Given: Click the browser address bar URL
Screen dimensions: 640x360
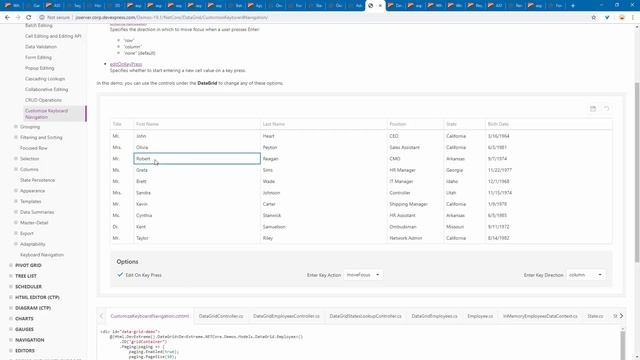Looking at the screenshot, I should (171, 18).
